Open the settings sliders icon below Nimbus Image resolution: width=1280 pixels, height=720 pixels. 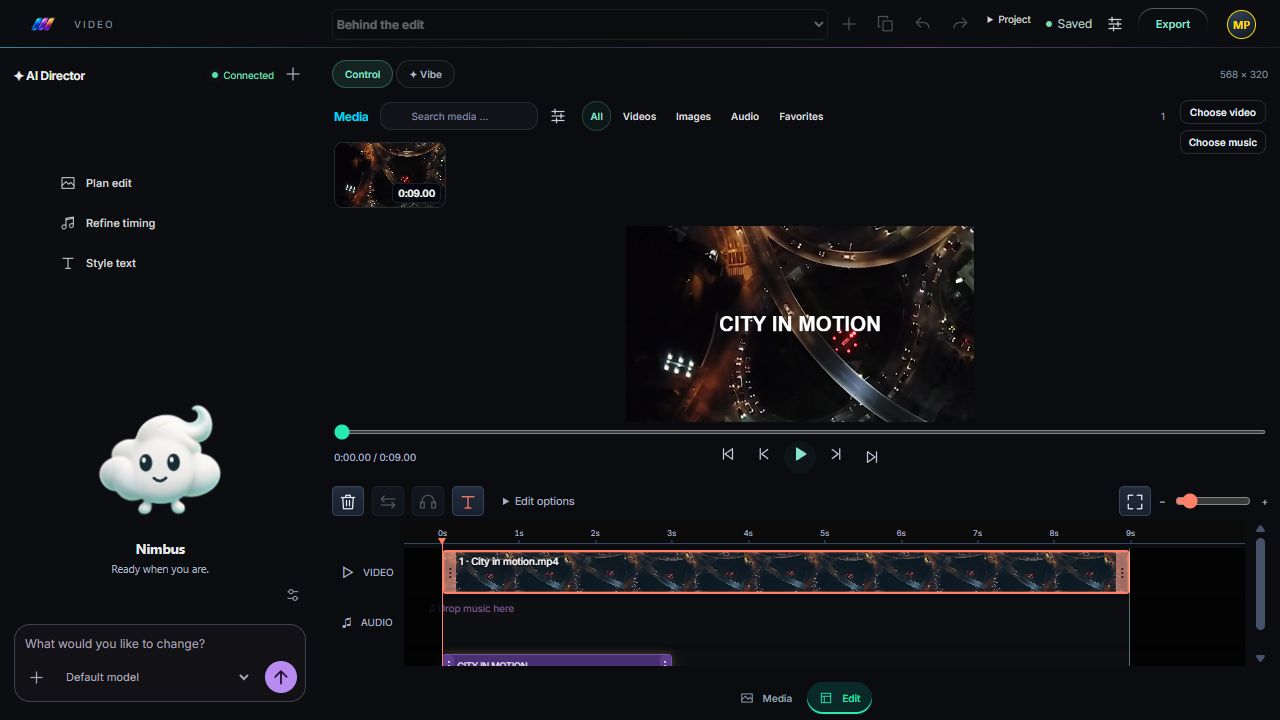click(x=293, y=595)
